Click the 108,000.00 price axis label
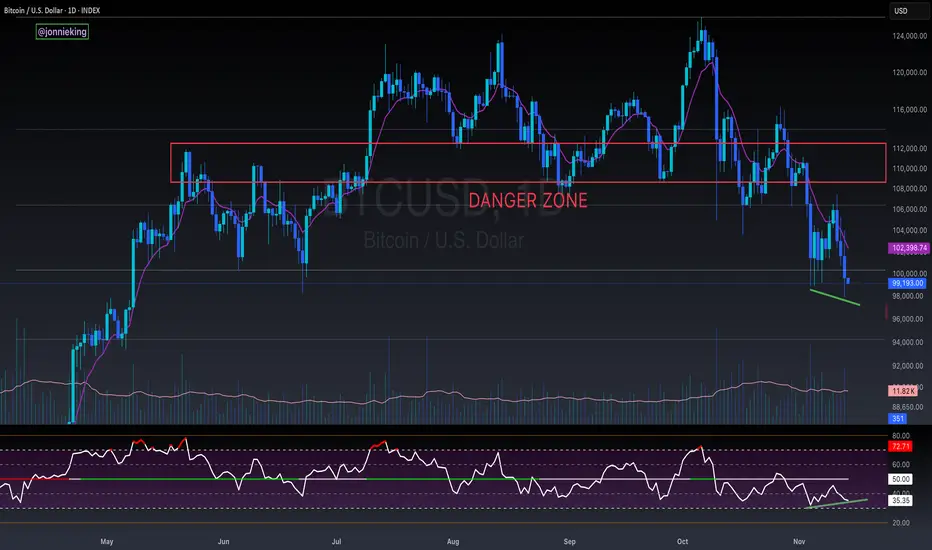932x550 pixels. [909, 189]
